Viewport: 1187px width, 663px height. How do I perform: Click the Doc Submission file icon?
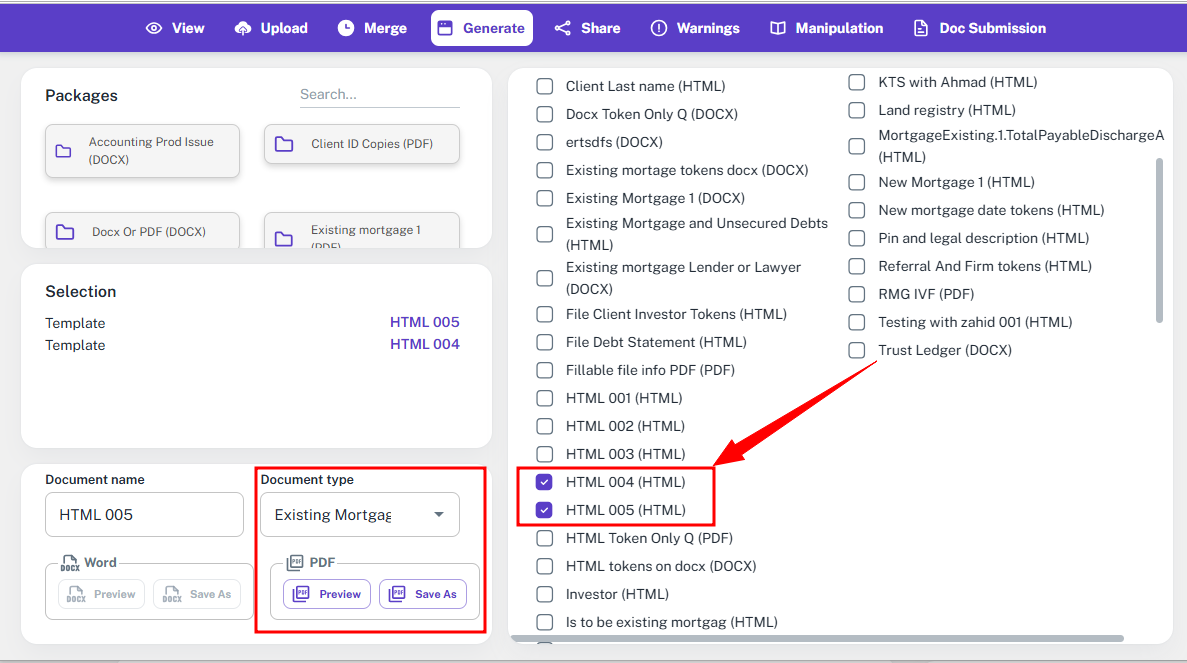pyautogui.click(x=921, y=28)
